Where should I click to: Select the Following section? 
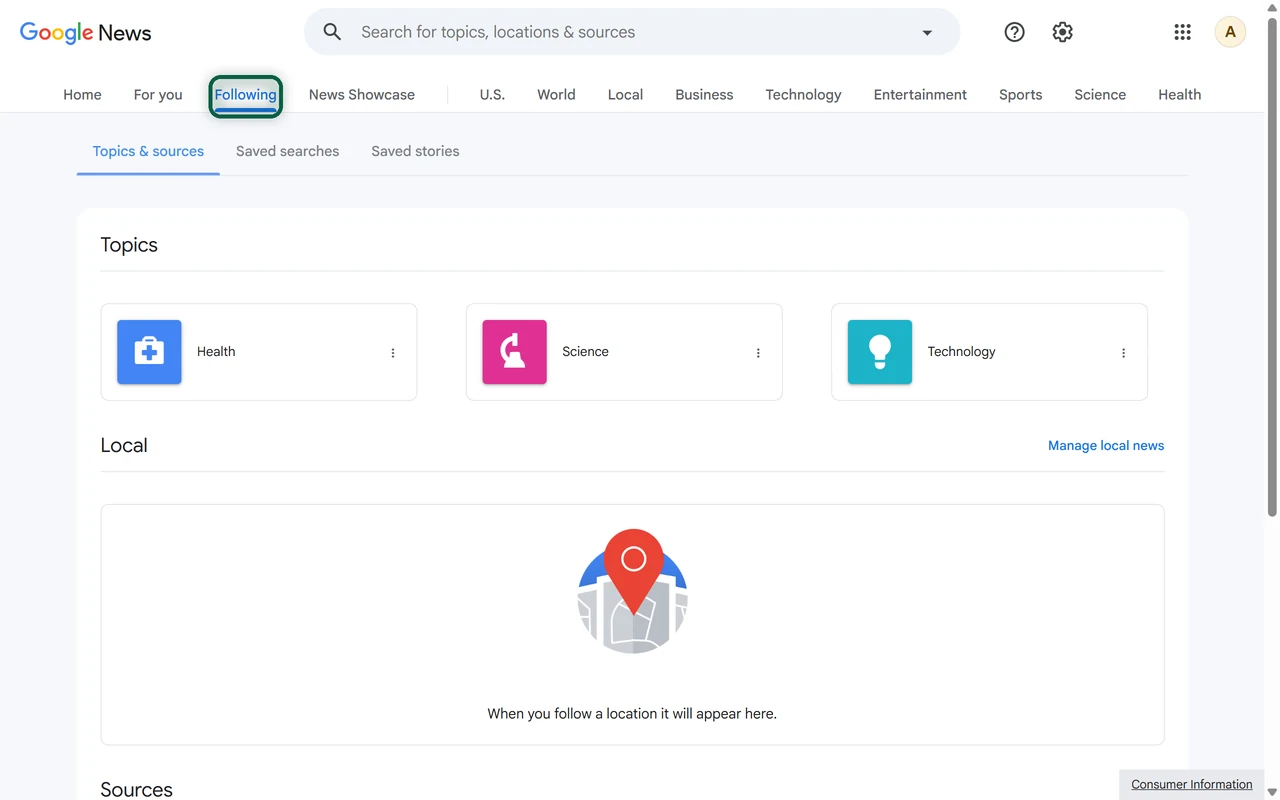click(245, 95)
